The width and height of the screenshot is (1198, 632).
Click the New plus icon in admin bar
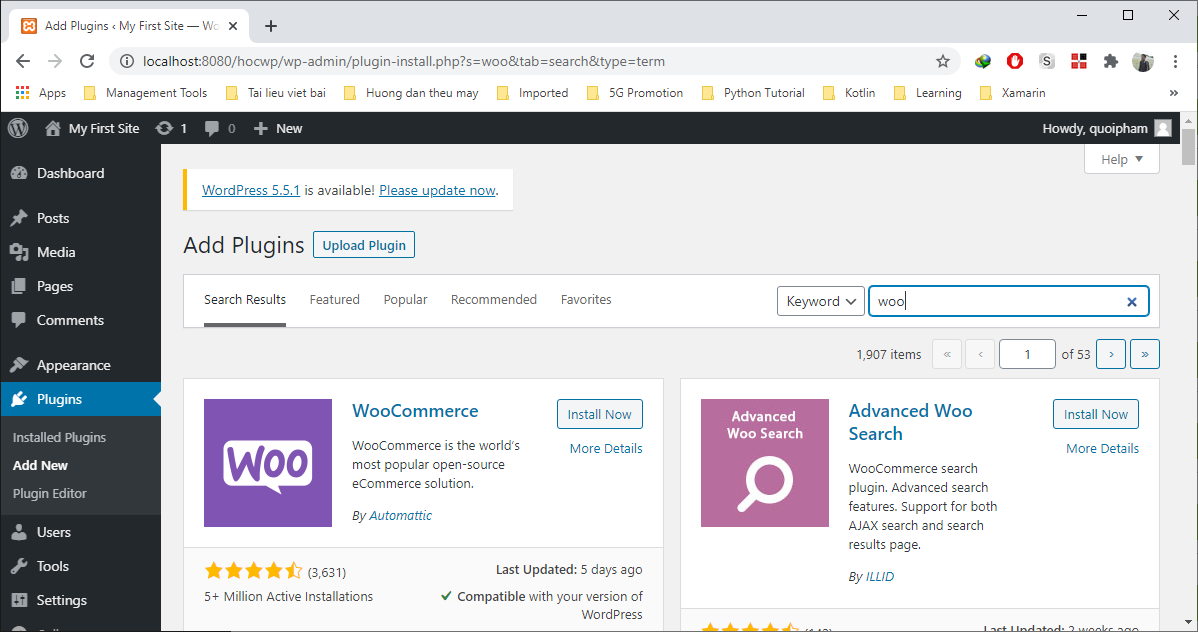[x=261, y=128]
